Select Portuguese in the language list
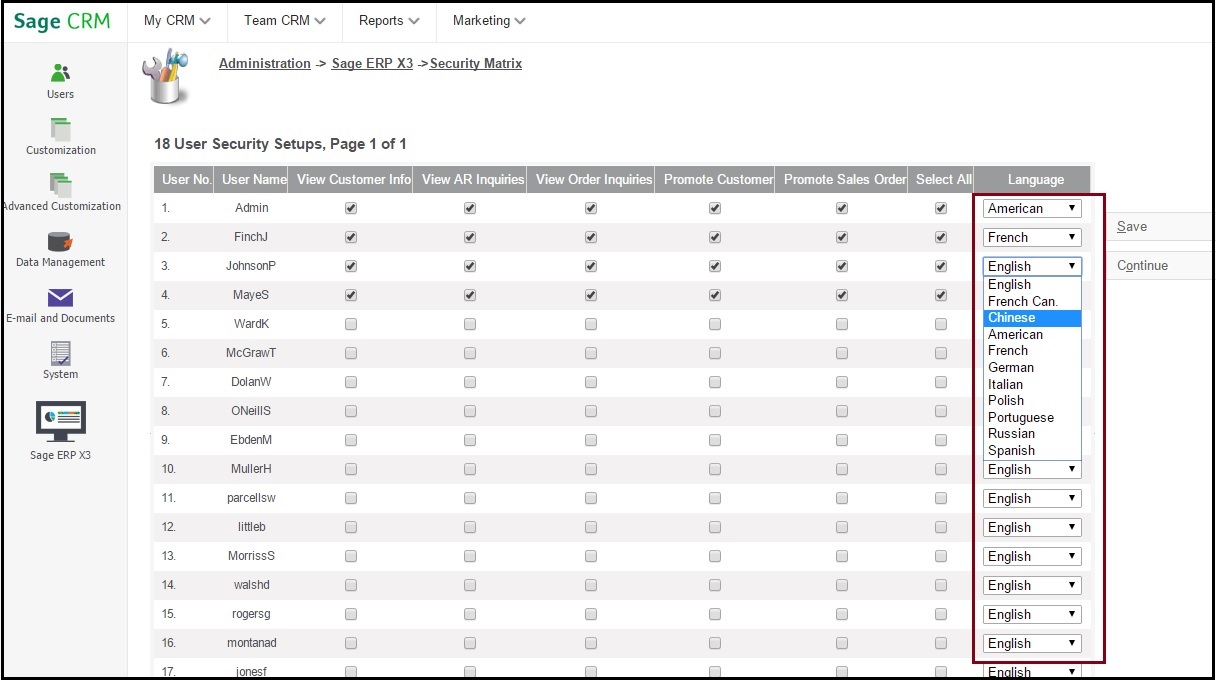The height and width of the screenshot is (680, 1216). click(x=1032, y=417)
